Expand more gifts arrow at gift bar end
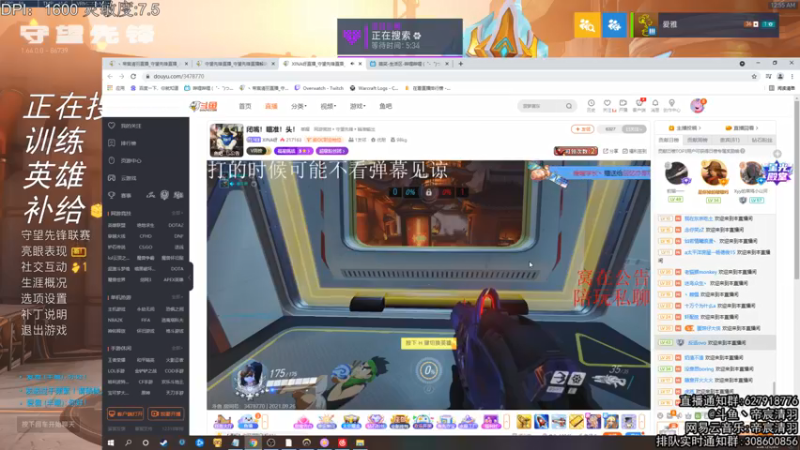800x450 pixels. point(642,421)
